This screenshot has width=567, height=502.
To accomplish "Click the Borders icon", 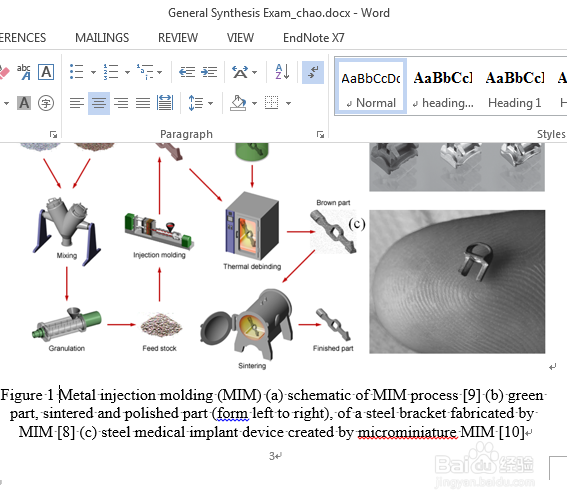I will [272, 103].
